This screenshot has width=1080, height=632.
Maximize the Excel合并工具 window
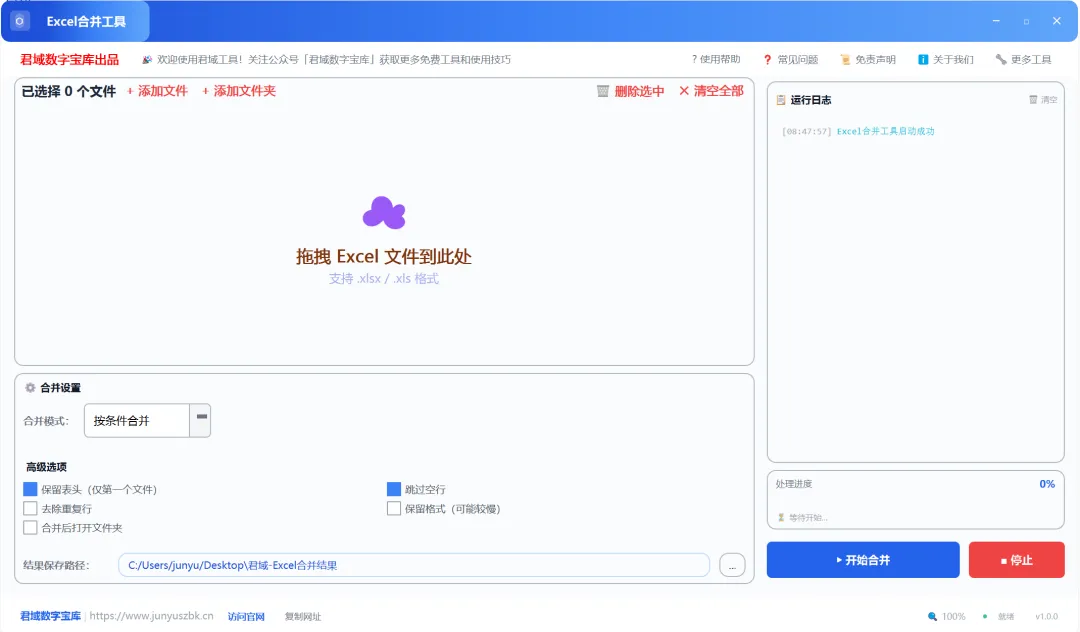tap(1026, 21)
